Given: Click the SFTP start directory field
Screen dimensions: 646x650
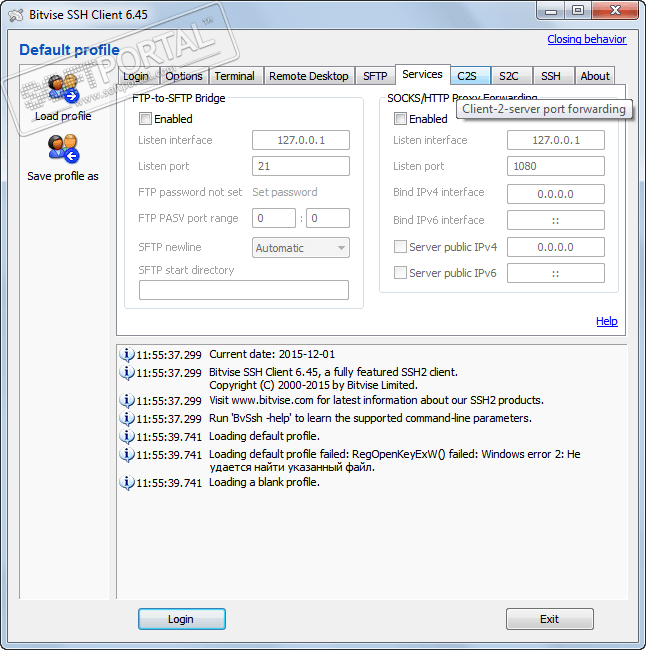Looking at the screenshot, I should pyautogui.click(x=244, y=290).
